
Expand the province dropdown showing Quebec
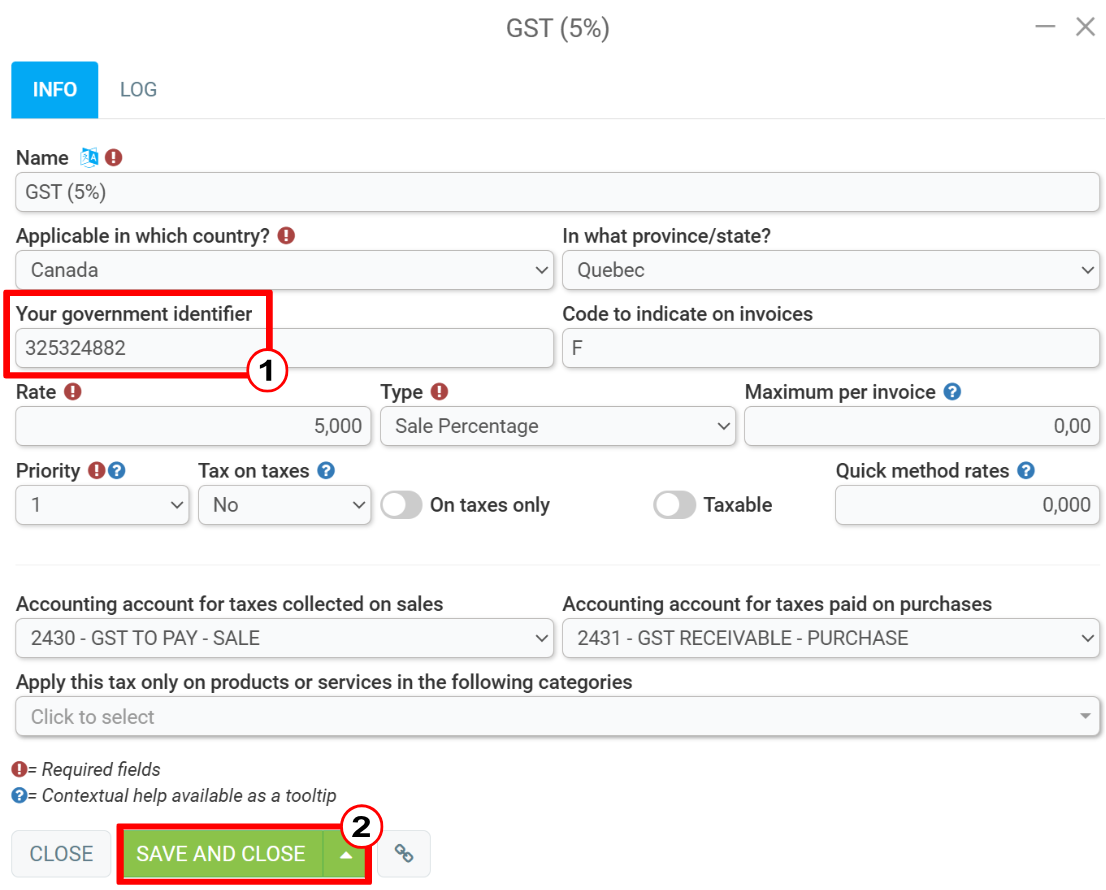point(831,270)
